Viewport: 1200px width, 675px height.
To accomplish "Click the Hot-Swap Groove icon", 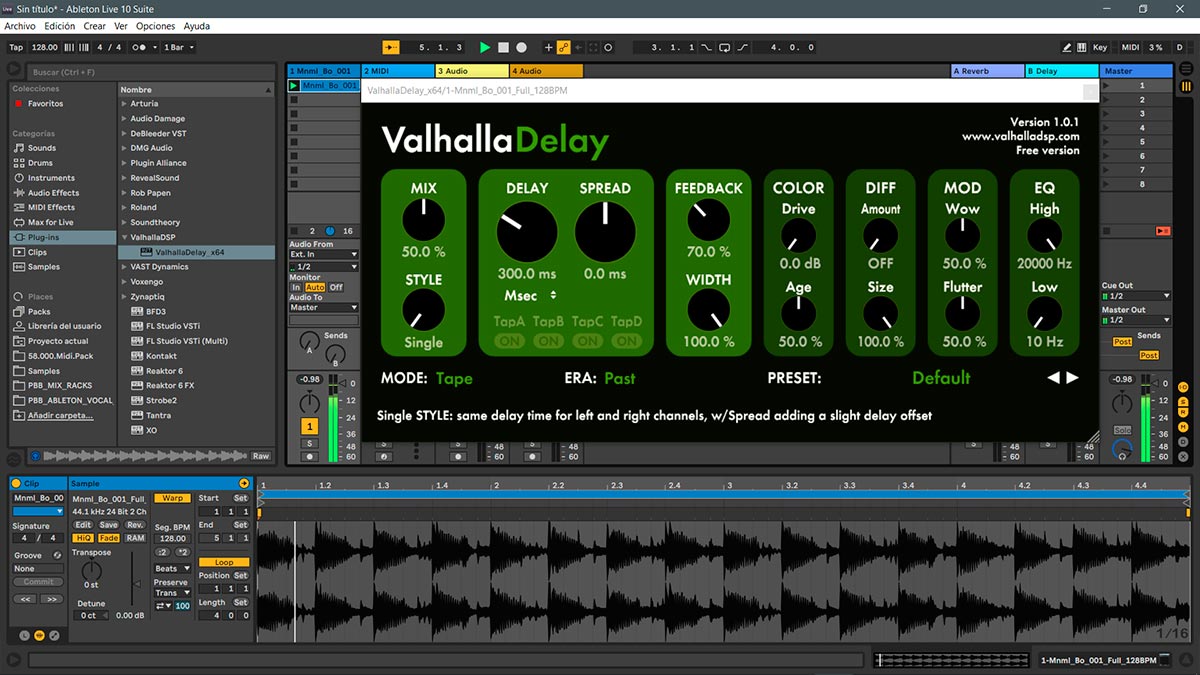I will click(57, 555).
